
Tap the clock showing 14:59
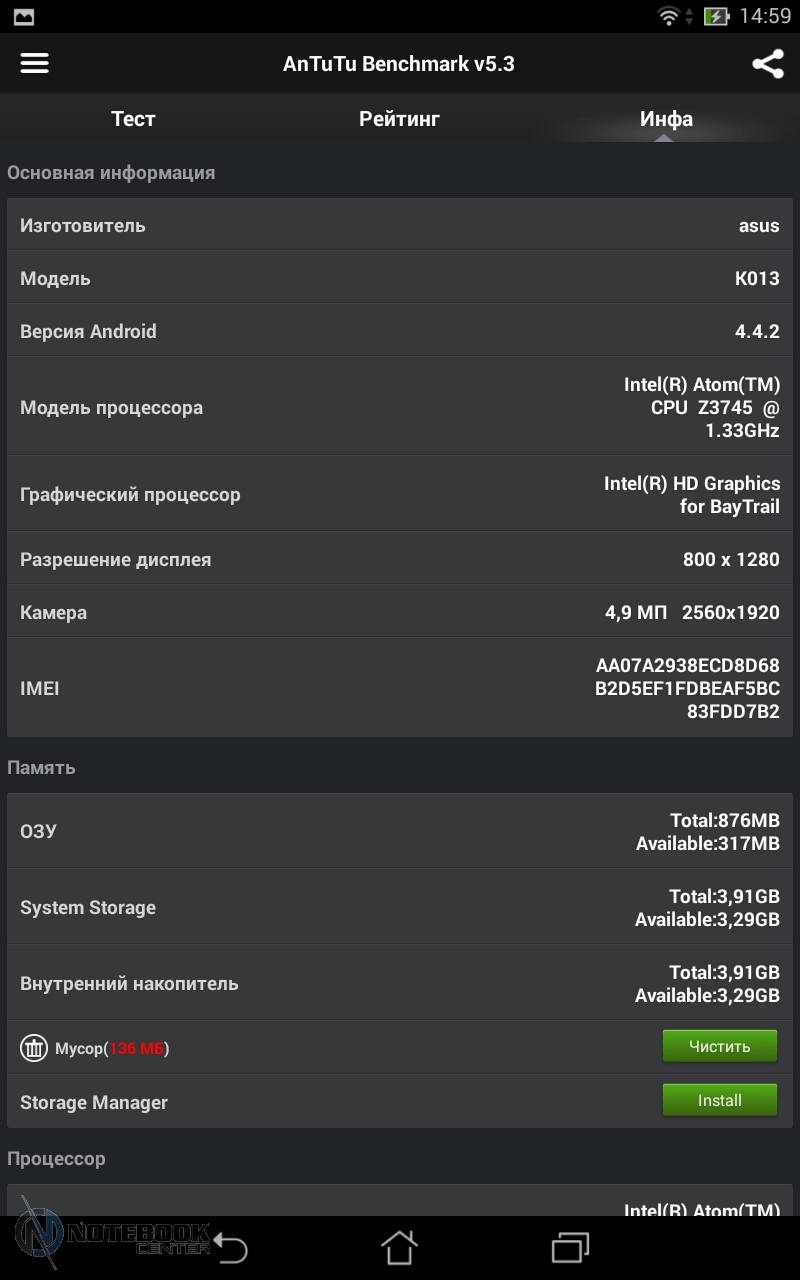coord(765,16)
